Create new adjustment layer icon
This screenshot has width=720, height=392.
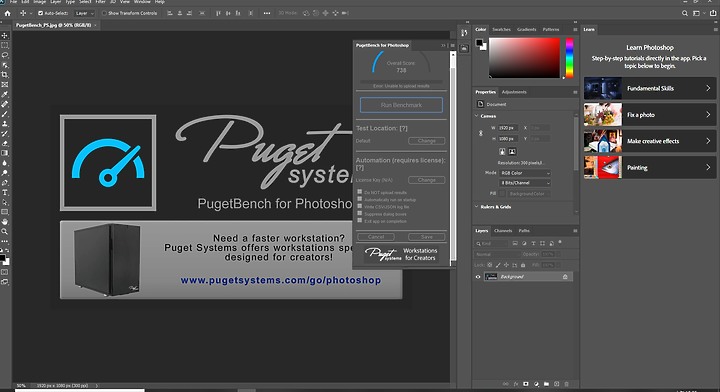[x=536, y=384]
